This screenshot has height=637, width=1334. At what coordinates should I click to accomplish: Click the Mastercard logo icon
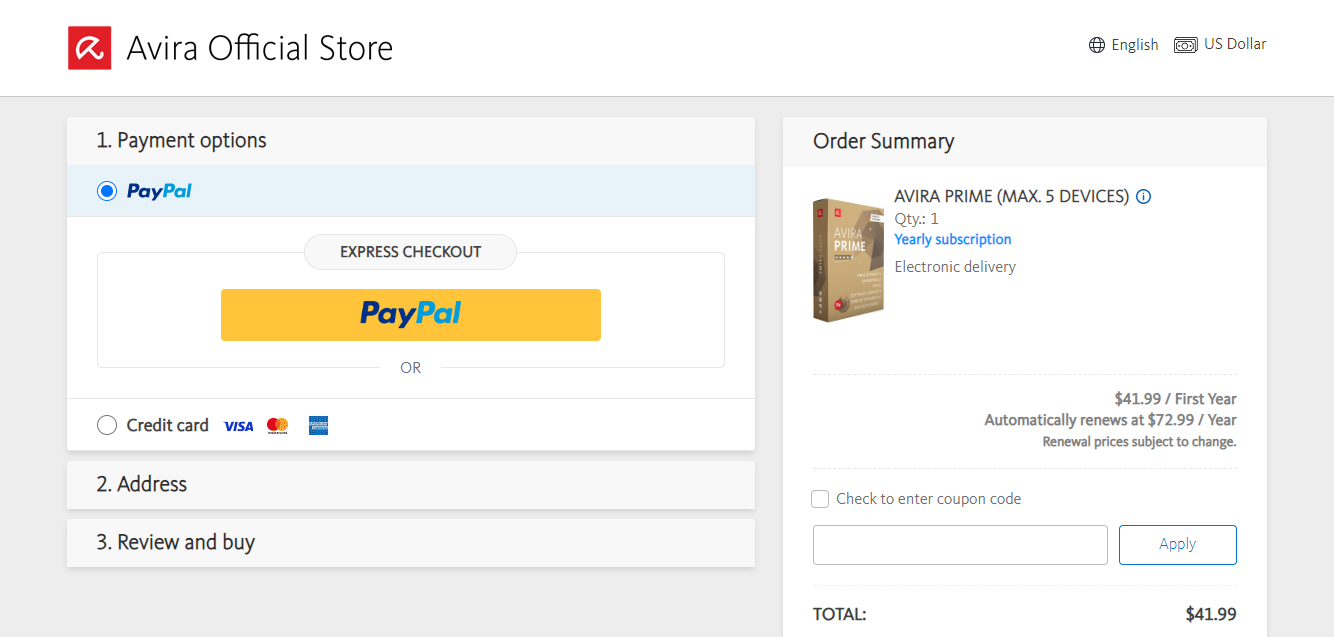click(x=278, y=426)
